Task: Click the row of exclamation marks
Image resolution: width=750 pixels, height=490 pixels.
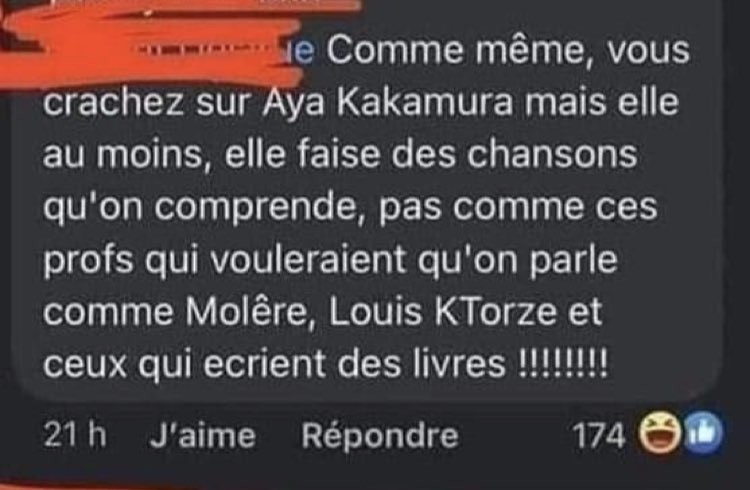Action: coord(563,364)
